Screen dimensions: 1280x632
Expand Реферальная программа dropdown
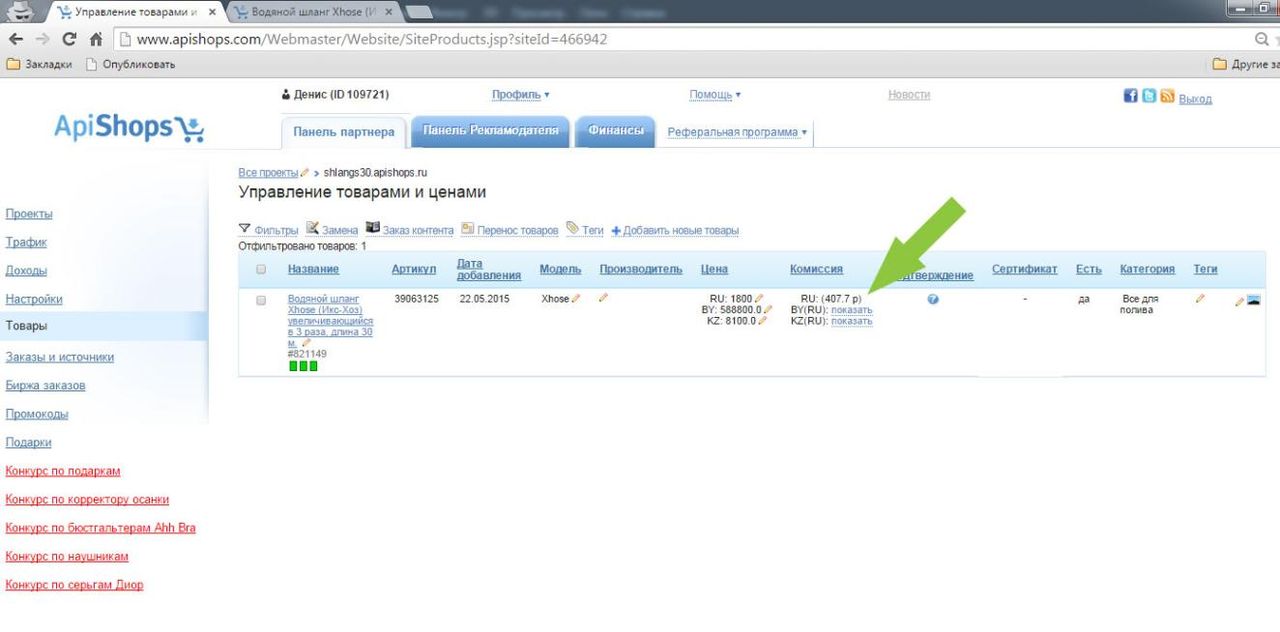pos(737,132)
